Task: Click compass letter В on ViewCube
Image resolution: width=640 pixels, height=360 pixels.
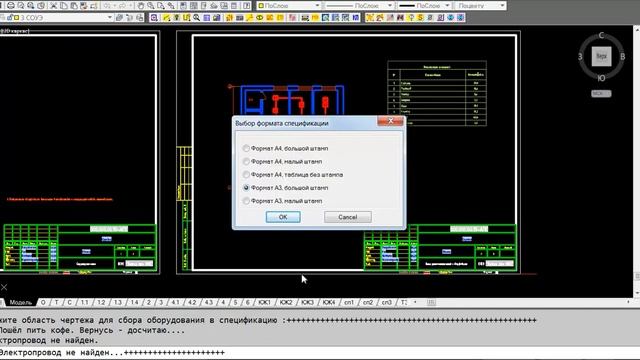Action: pyautogui.click(x=622, y=57)
